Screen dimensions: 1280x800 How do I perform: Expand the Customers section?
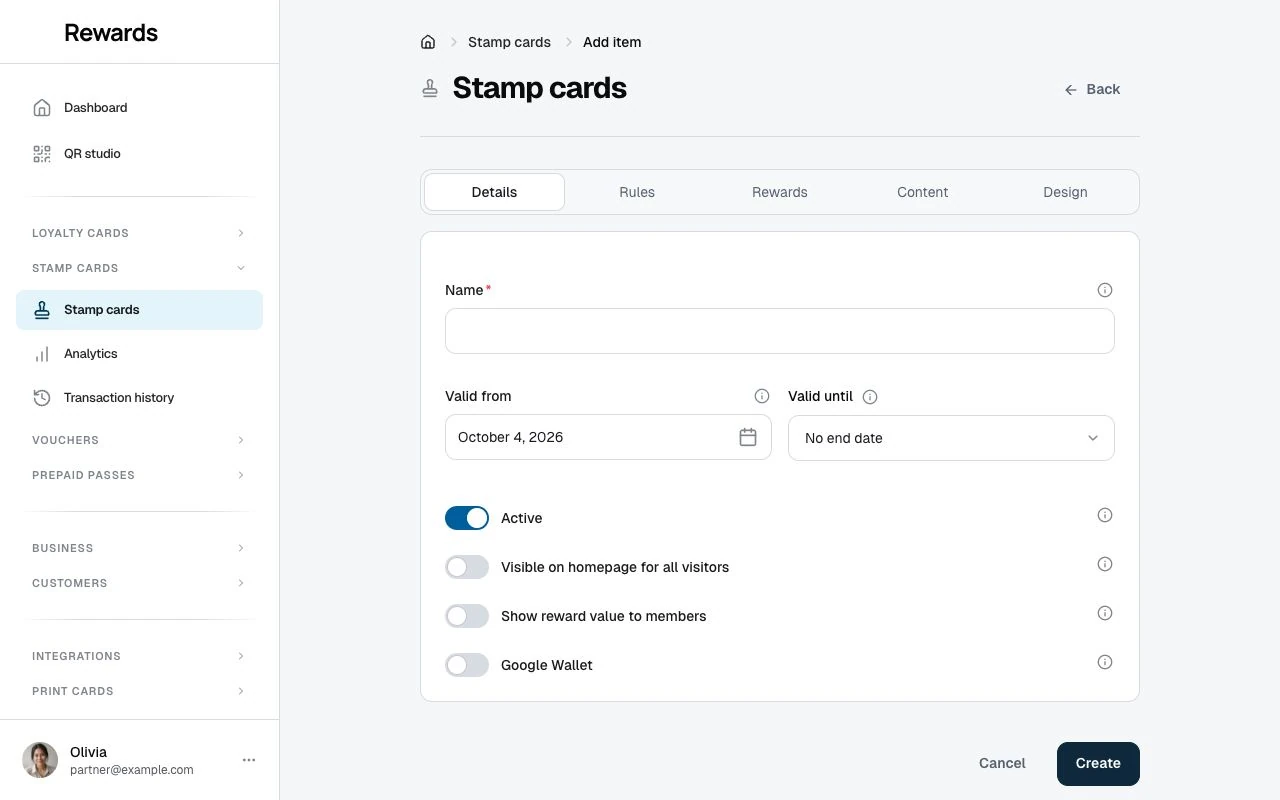(139, 583)
